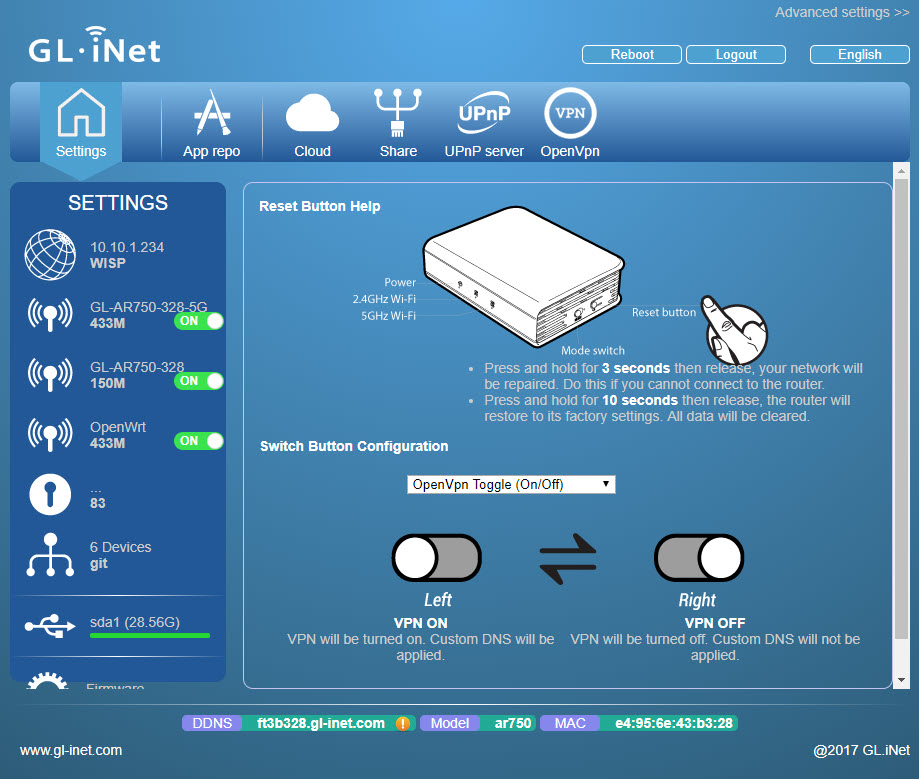Click the WISP connection label
This screenshot has width=919, height=779.
tap(108, 263)
